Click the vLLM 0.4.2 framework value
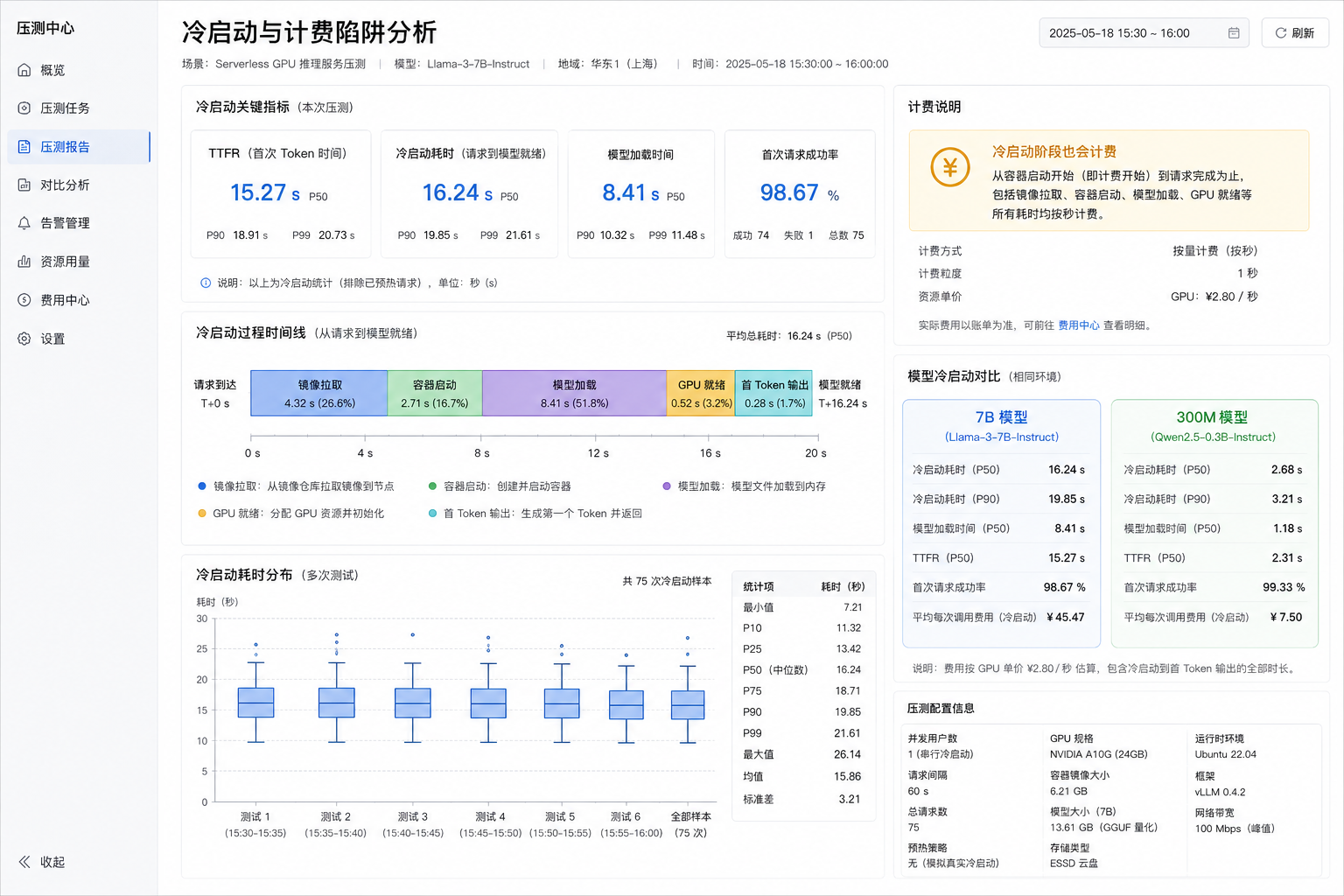Viewport: 1344px width, 896px height. 1220,792
